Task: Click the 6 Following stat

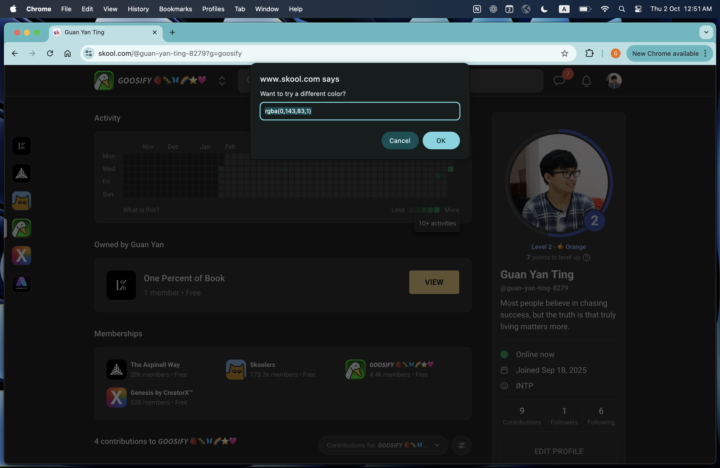Action: pyautogui.click(x=601, y=416)
